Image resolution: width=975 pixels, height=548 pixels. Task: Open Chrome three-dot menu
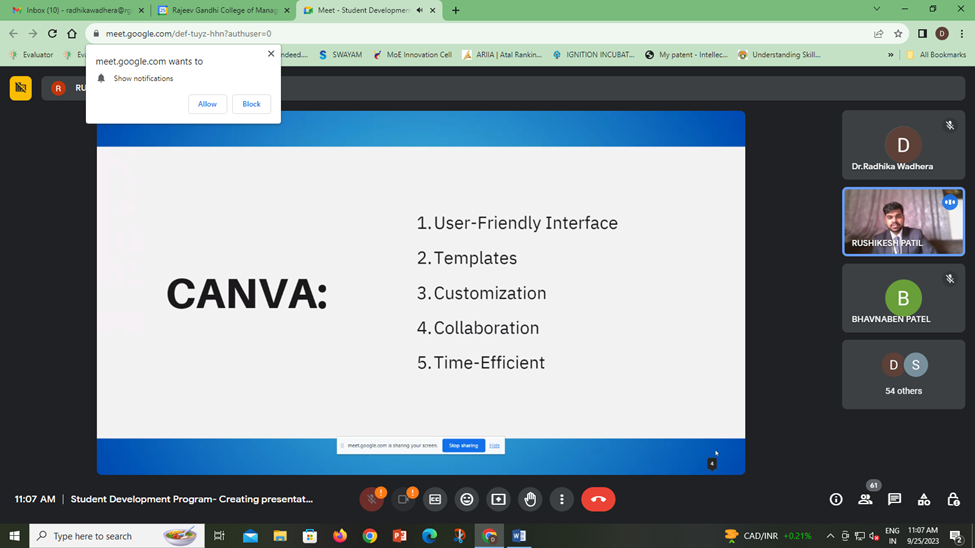pos(961,34)
